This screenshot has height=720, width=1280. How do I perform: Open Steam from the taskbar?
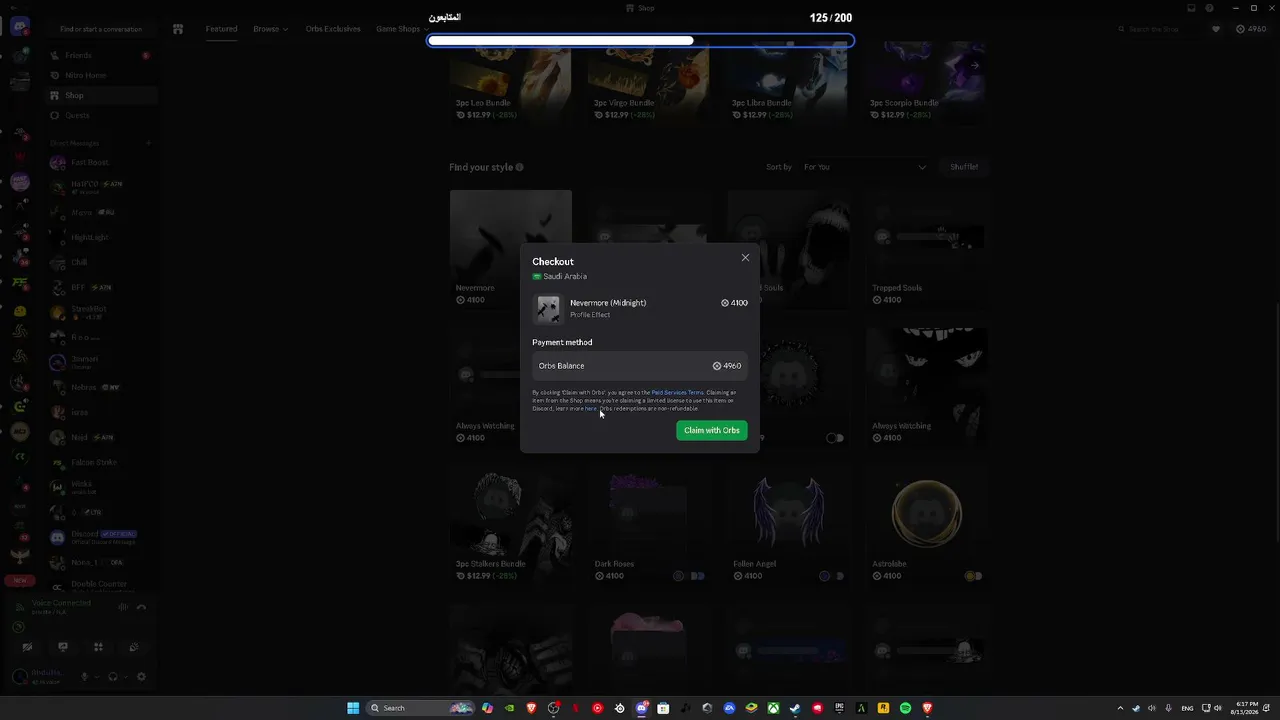click(795, 708)
